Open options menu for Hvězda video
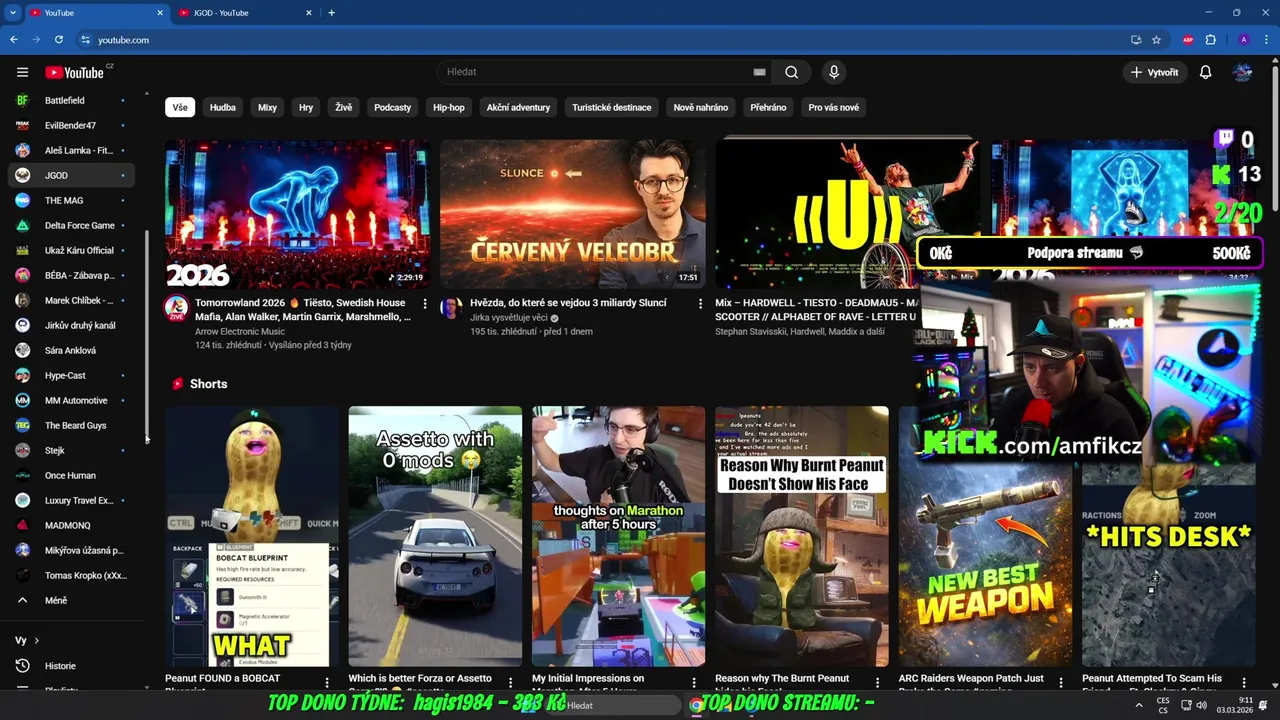1280x720 pixels. coord(699,303)
